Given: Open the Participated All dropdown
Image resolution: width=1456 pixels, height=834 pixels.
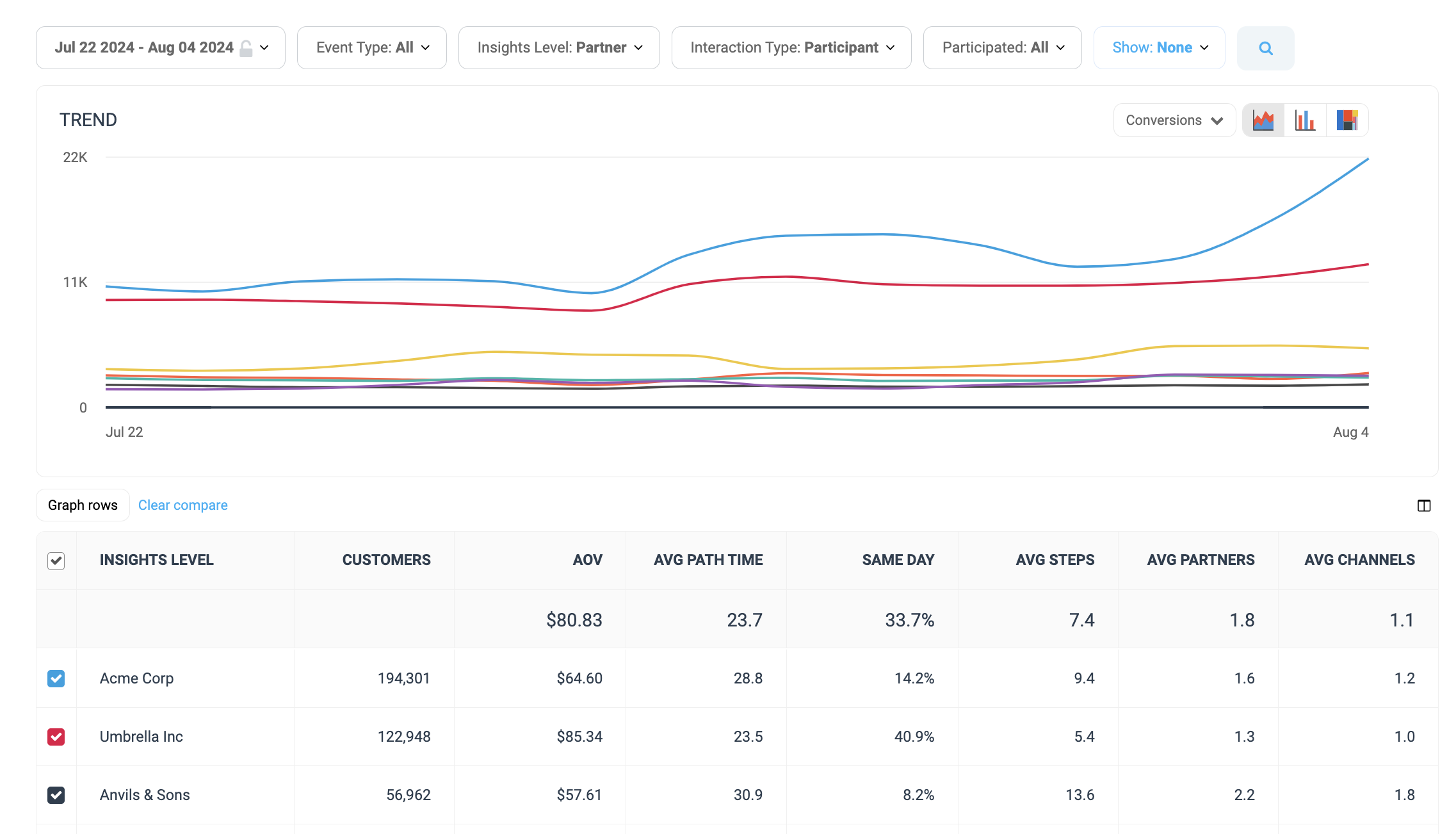Looking at the screenshot, I should pyautogui.click(x=1003, y=48).
